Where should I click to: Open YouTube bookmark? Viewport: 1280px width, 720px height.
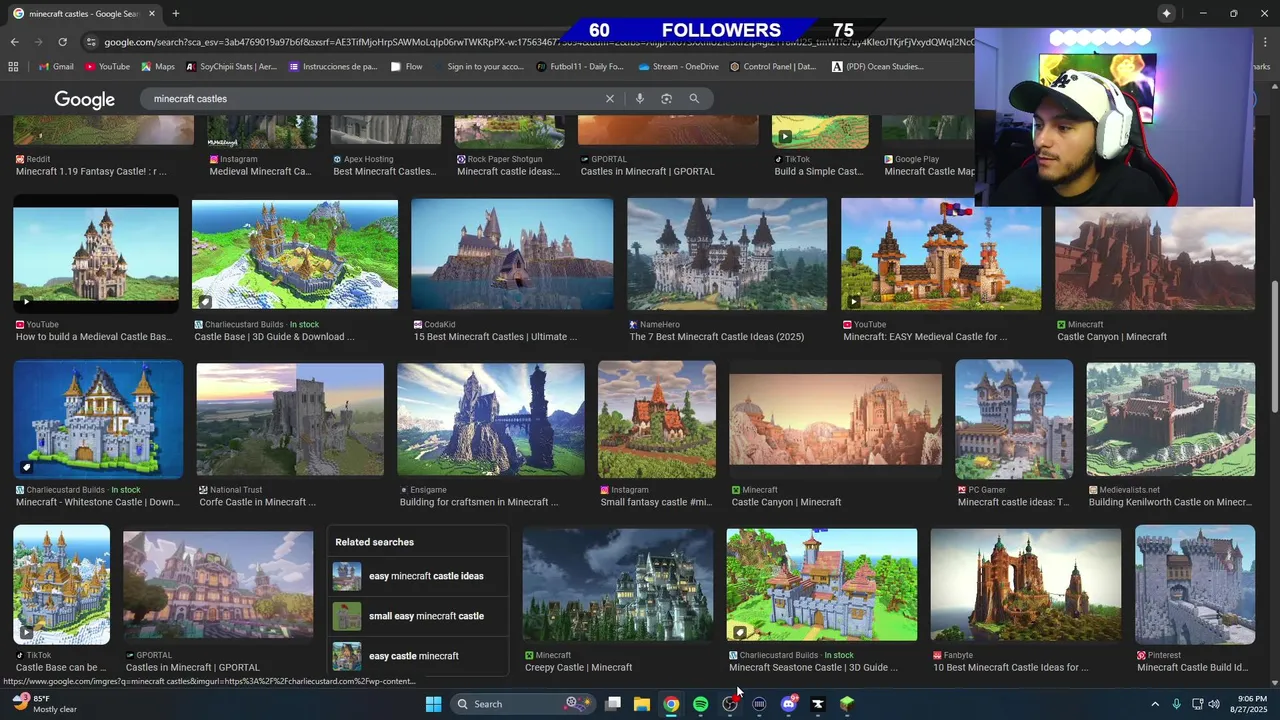coord(107,67)
